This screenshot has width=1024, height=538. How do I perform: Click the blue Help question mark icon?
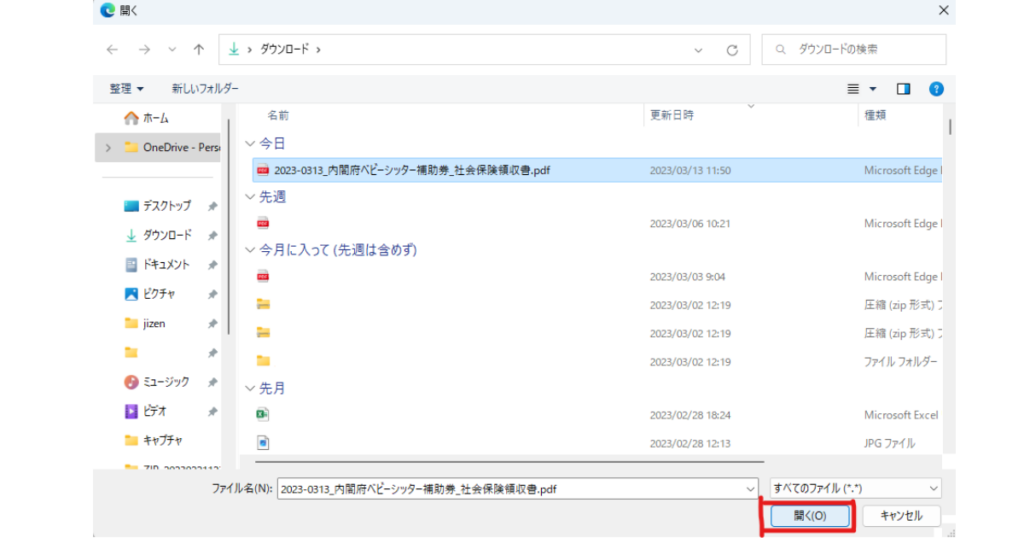936,89
